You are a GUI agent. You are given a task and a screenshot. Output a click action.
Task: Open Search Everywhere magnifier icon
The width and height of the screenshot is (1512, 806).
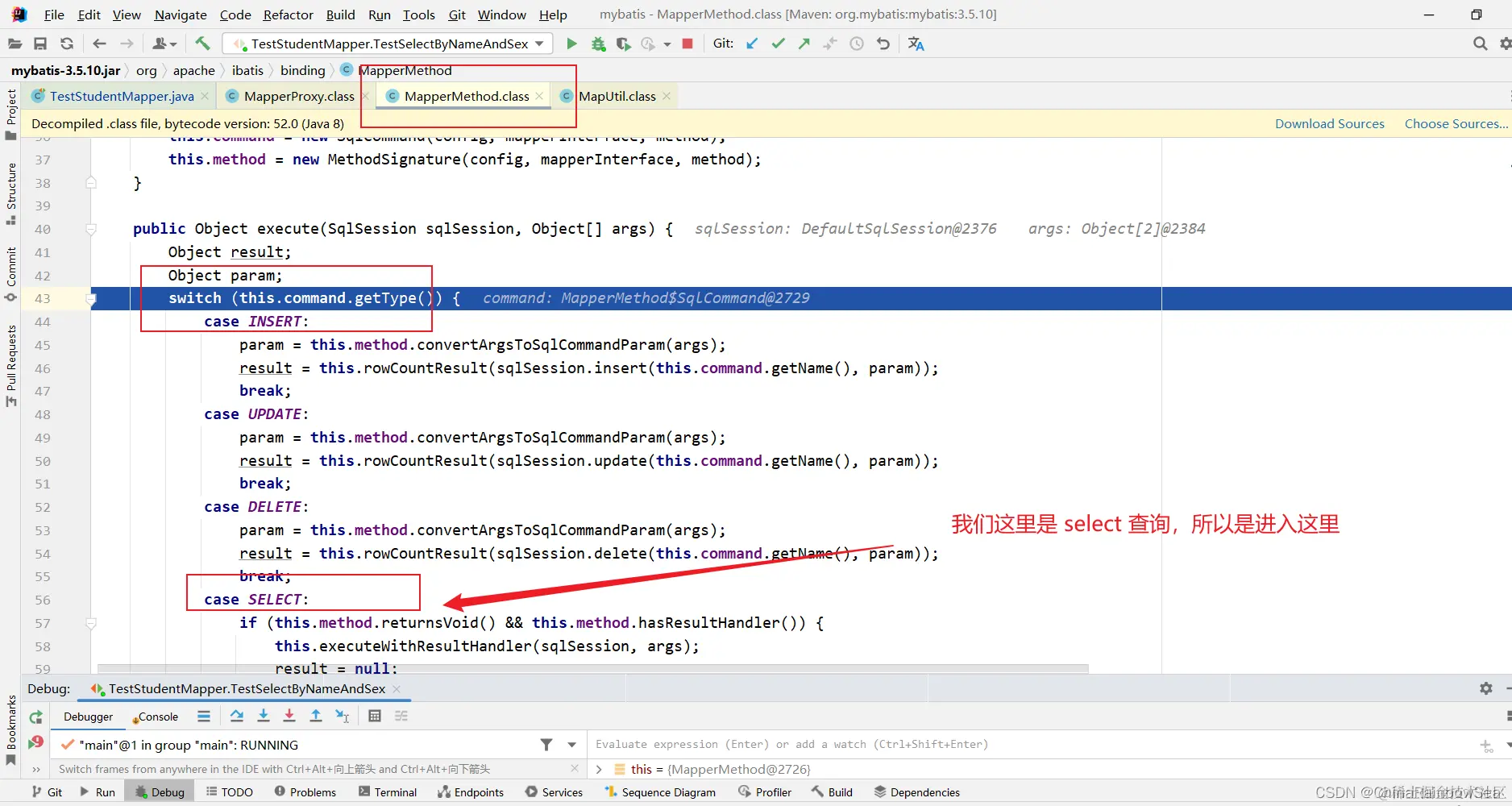(1480, 44)
